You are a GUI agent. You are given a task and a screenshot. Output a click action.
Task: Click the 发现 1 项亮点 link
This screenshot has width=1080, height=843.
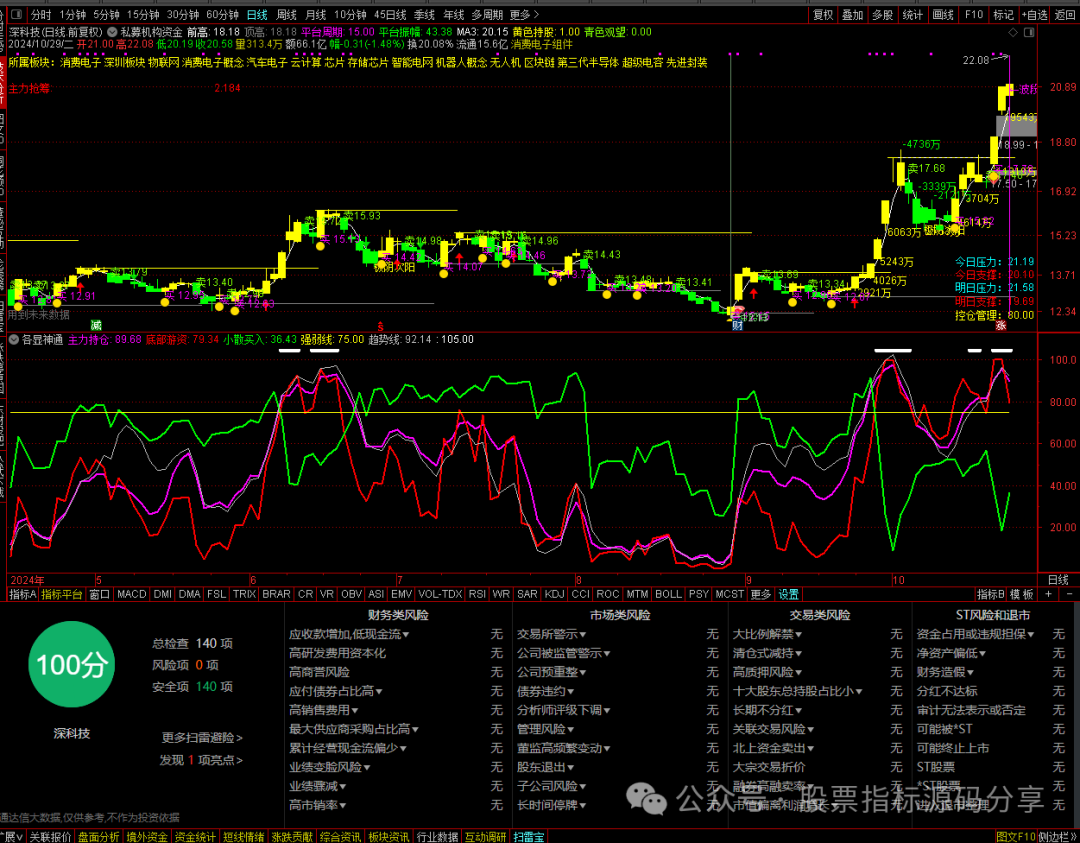201,760
